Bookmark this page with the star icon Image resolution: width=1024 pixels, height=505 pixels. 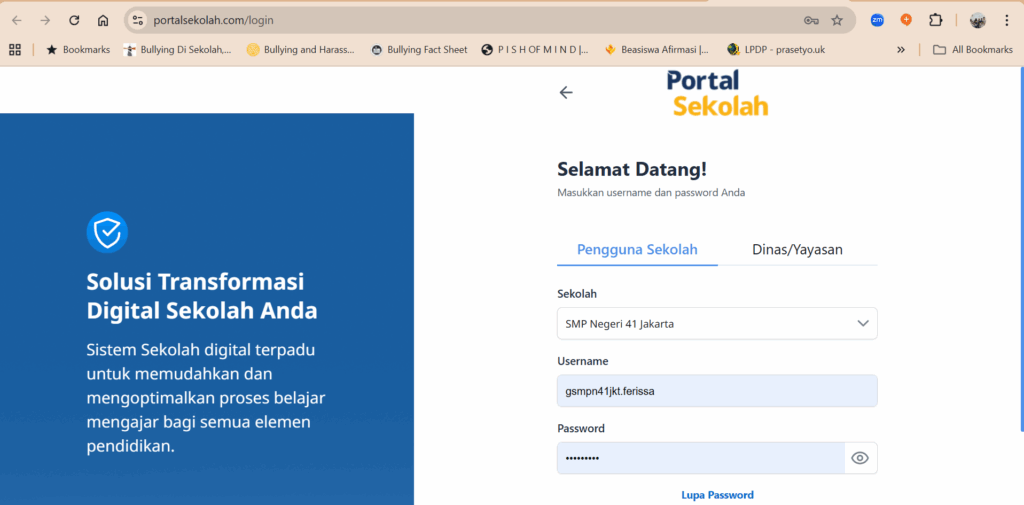tap(837, 20)
